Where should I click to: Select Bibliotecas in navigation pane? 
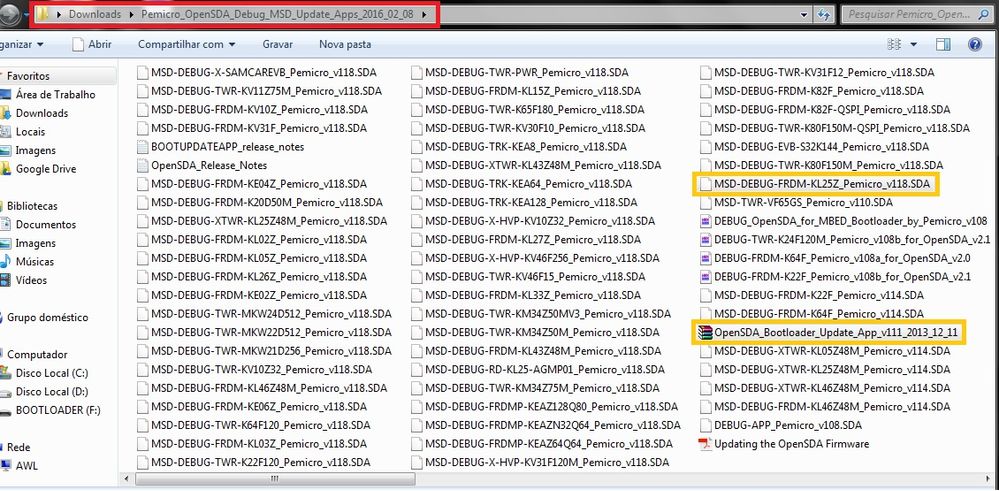pyautogui.click(x=32, y=206)
